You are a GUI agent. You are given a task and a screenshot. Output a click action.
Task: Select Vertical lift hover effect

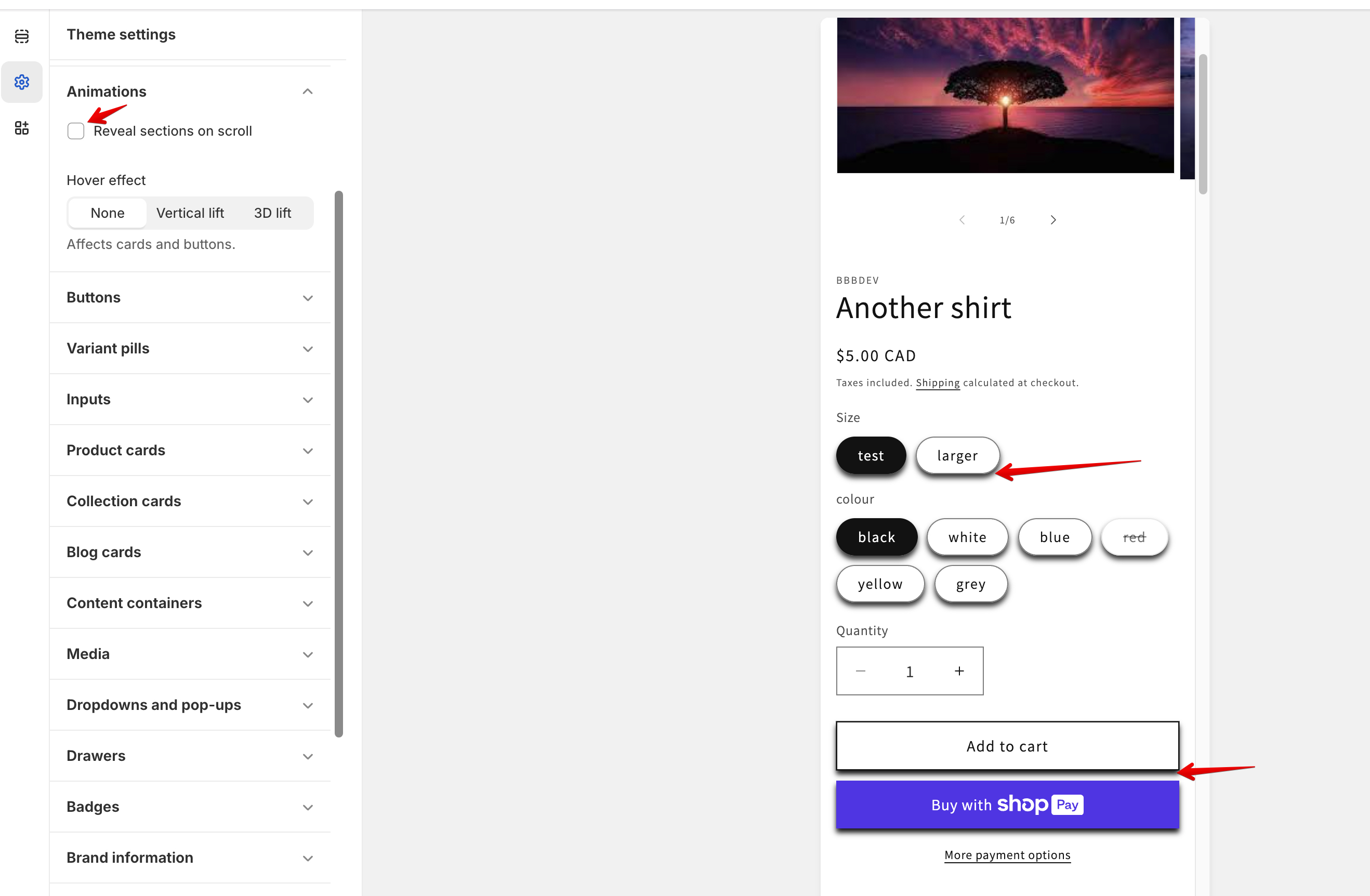click(190, 213)
